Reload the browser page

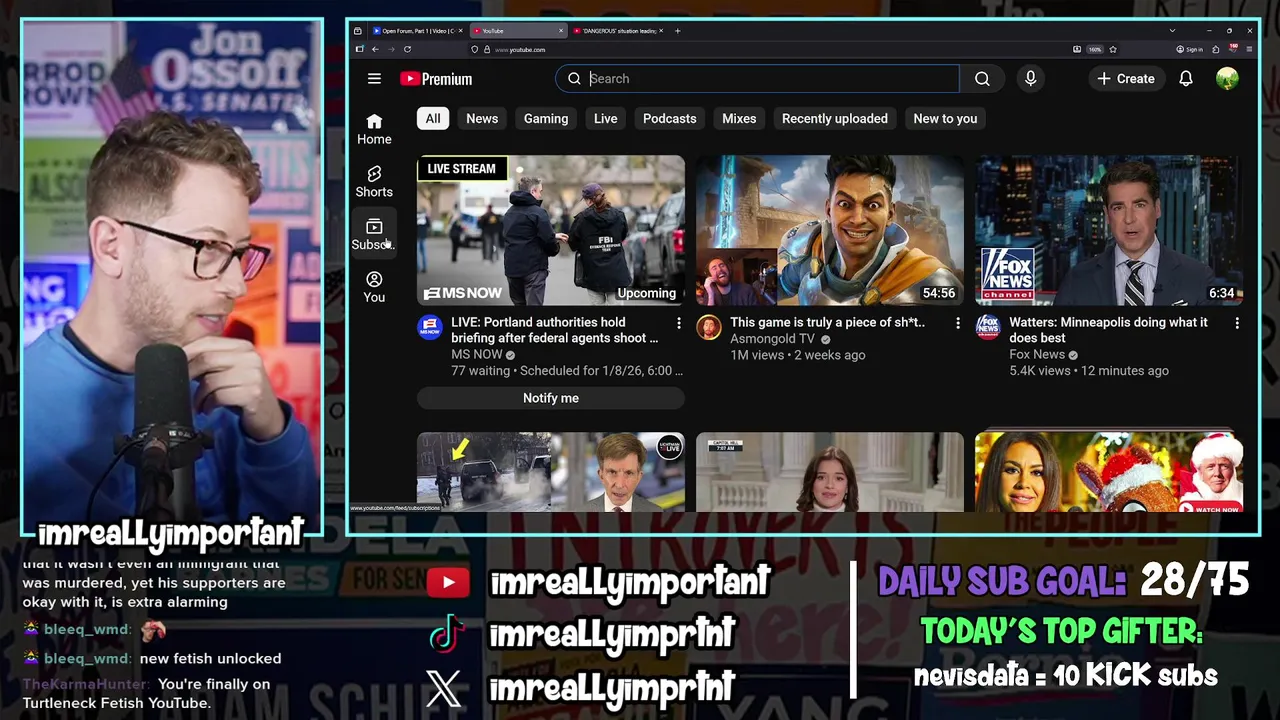pyautogui.click(x=407, y=49)
